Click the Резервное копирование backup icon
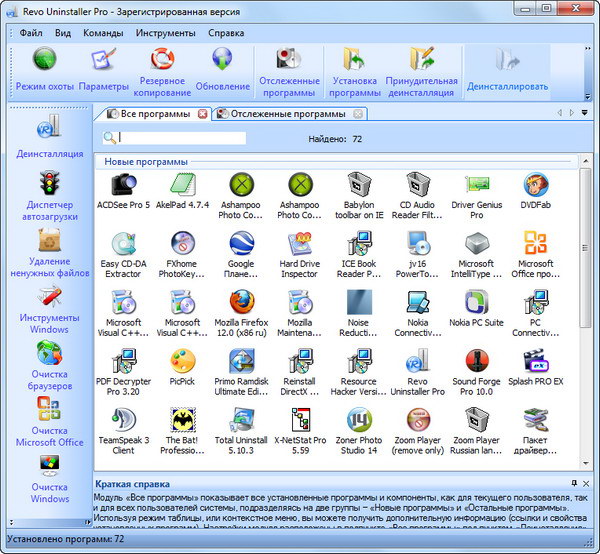The image size is (600, 554). pos(164,62)
